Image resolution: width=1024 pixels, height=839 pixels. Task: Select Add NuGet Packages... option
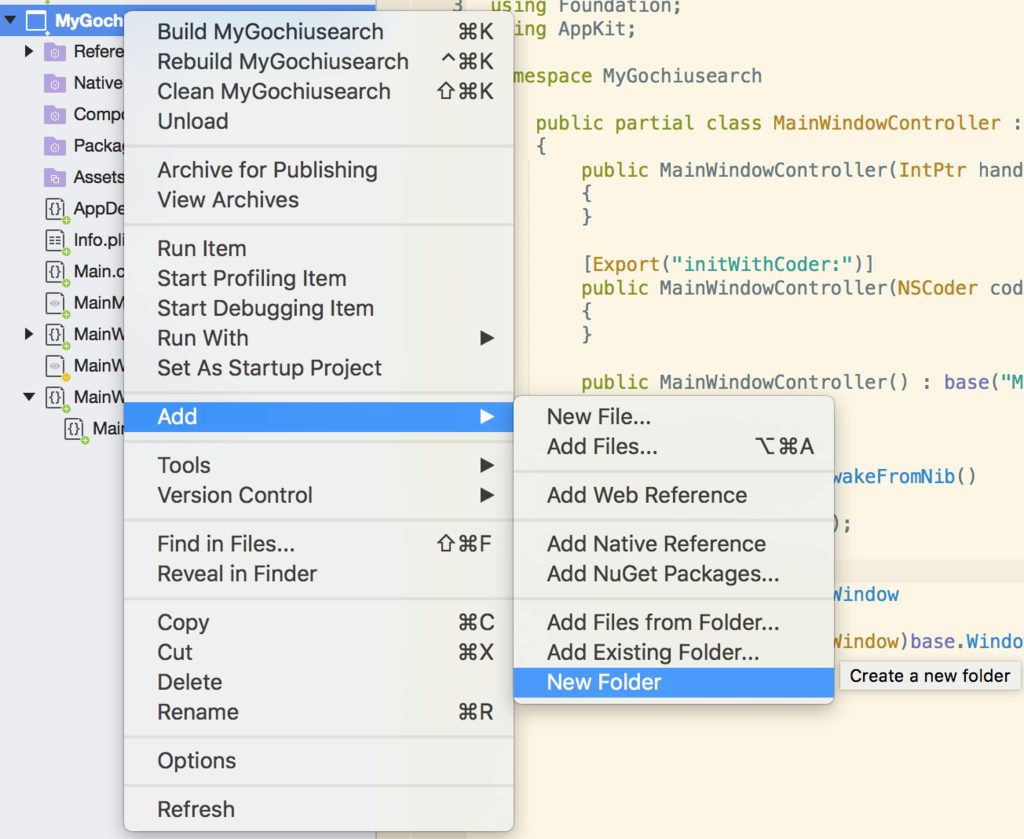tap(662, 574)
